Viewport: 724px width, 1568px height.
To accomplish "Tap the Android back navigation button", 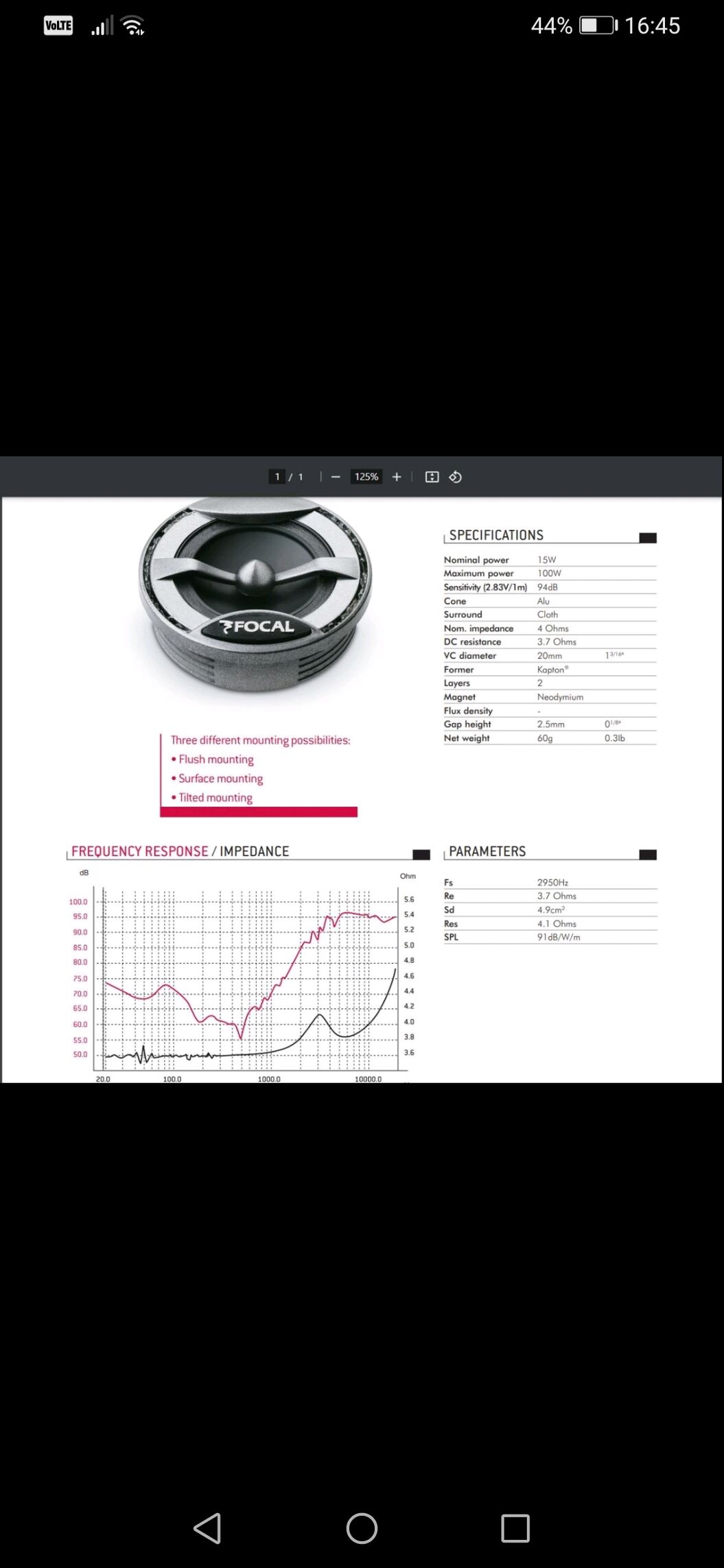I will (x=207, y=1528).
